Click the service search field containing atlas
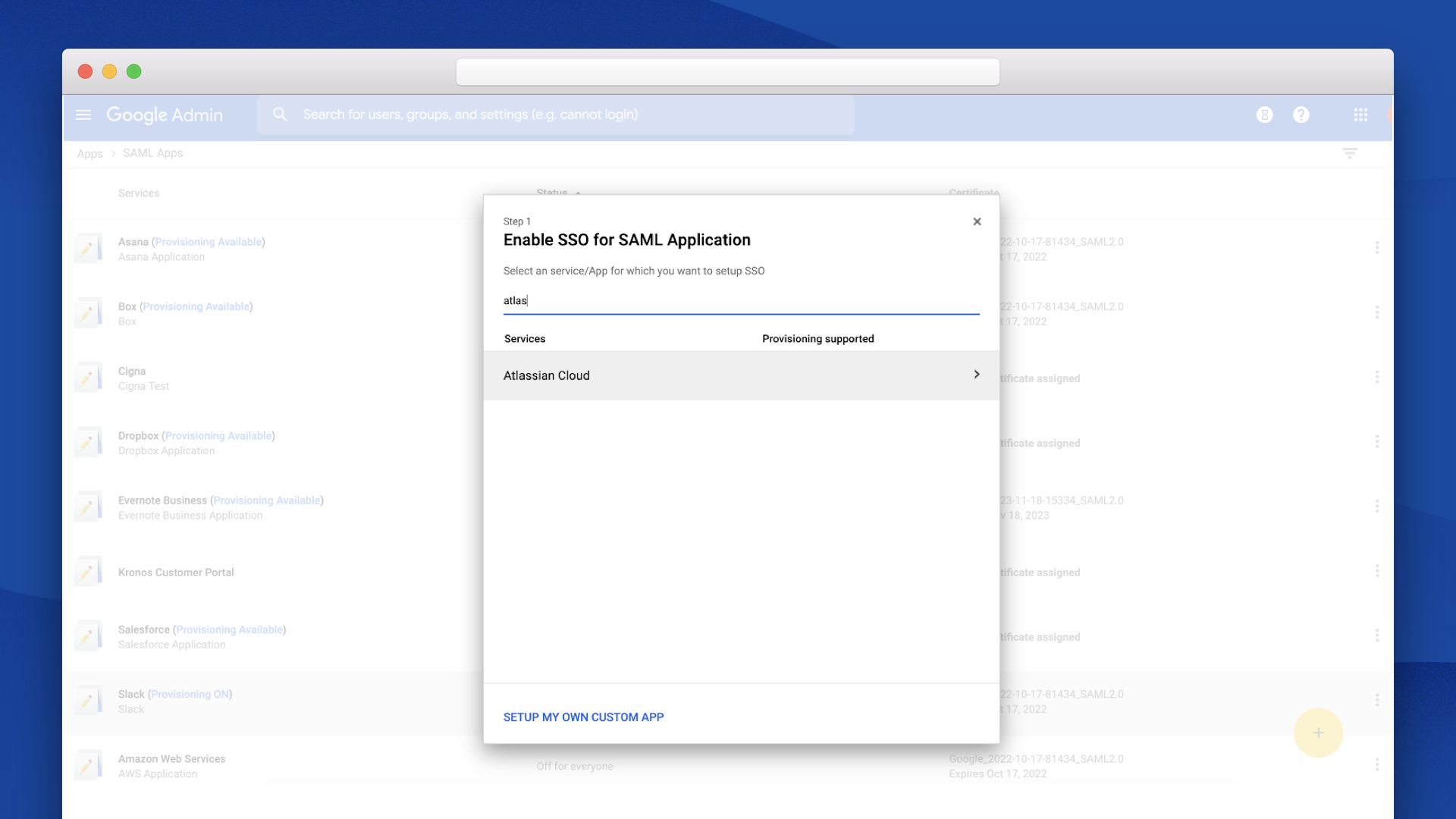The width and height of the screenshot is (1456, 819). (x=741, y=300)
